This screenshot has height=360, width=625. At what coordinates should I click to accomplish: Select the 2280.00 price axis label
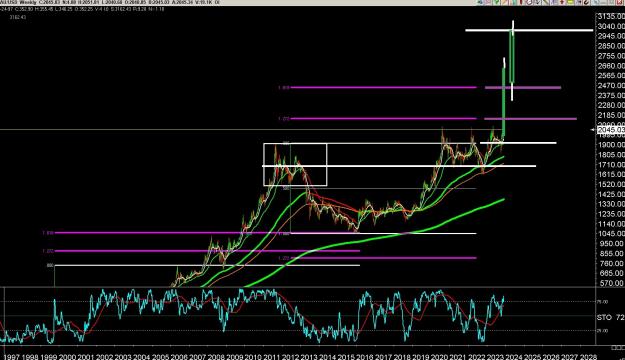611,105
